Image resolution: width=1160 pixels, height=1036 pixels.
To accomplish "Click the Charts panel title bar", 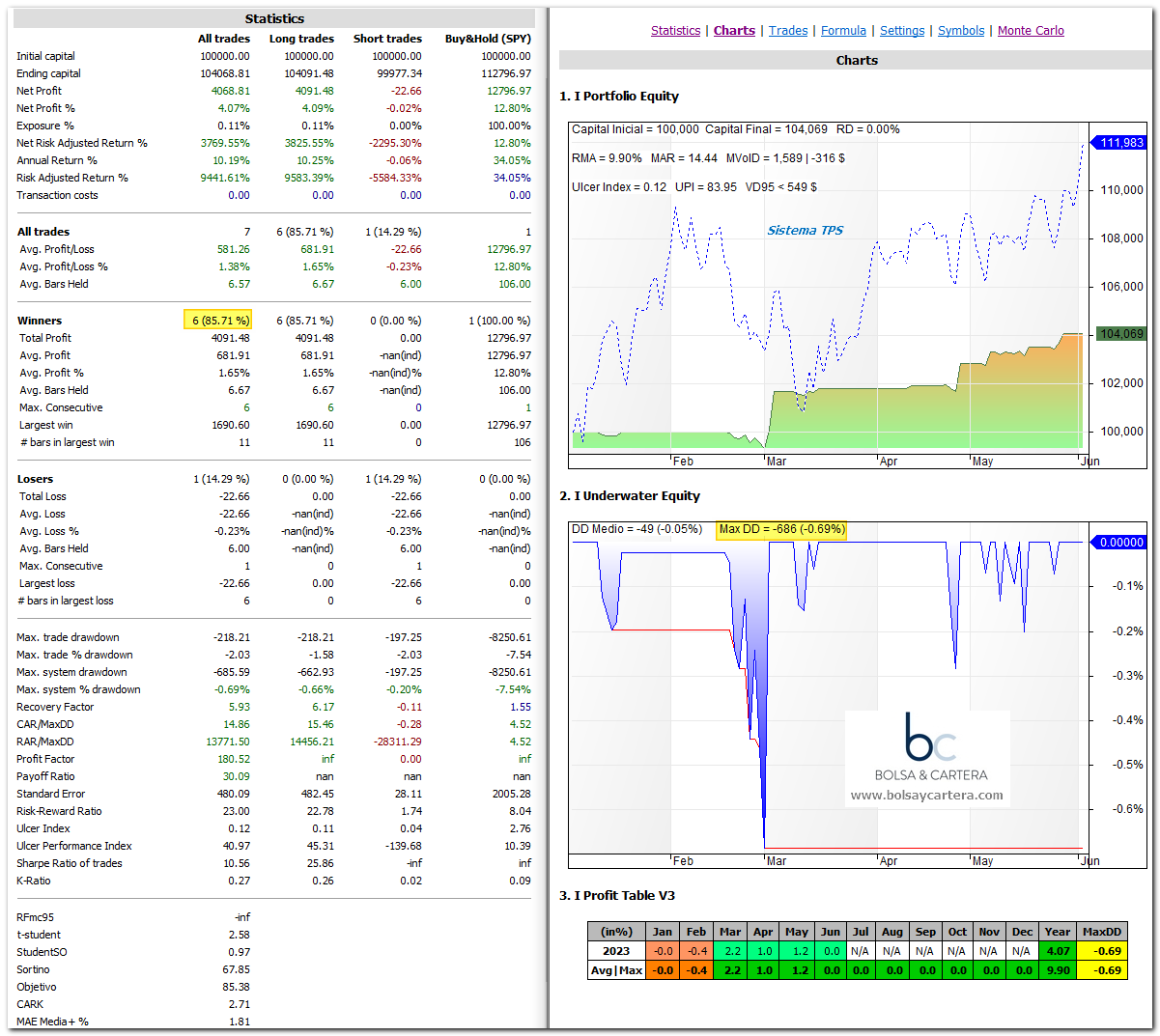I will click(857, 60).
